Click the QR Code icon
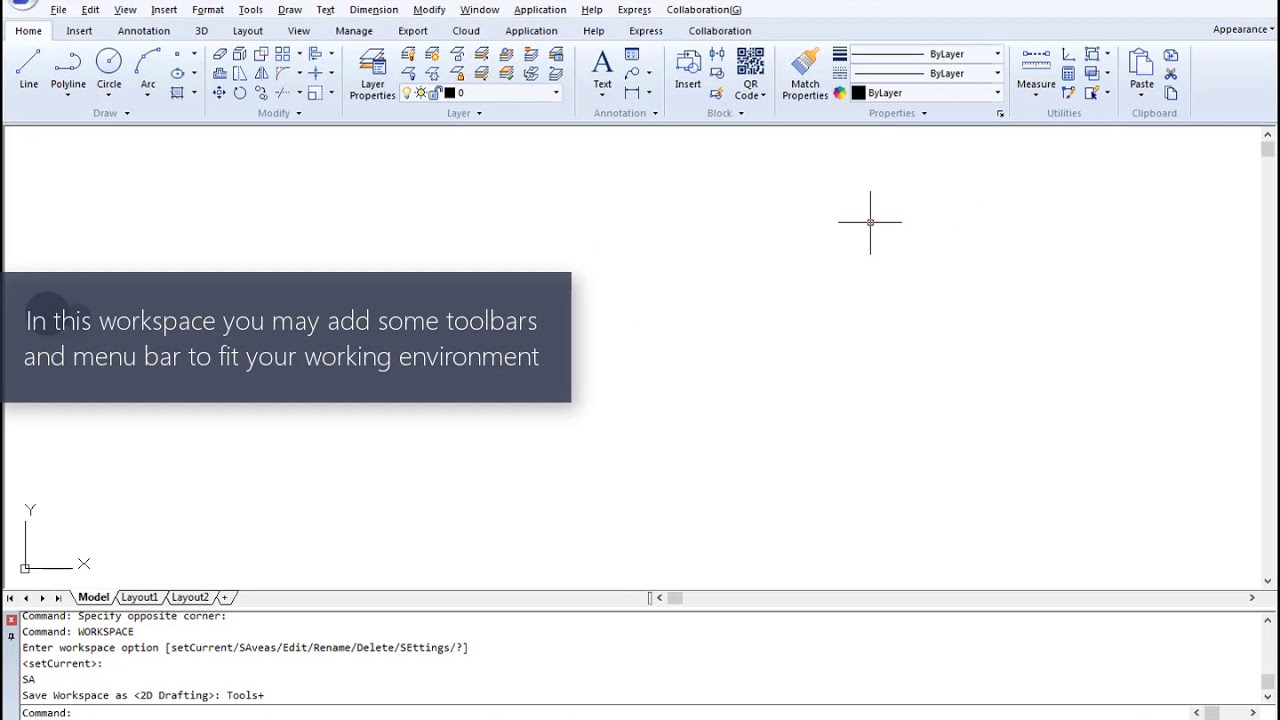The image size is (1280, 720). coord(750,73)
